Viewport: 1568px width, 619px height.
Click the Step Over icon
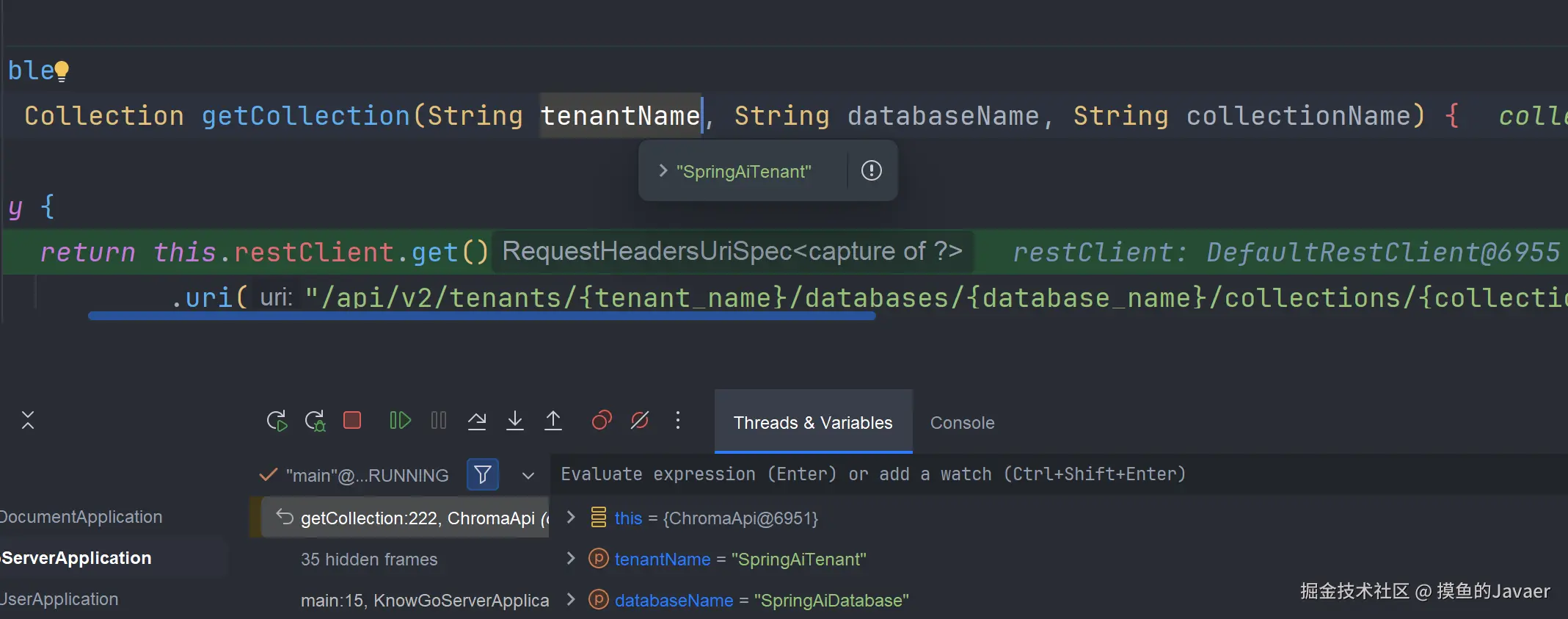[477, 421]
